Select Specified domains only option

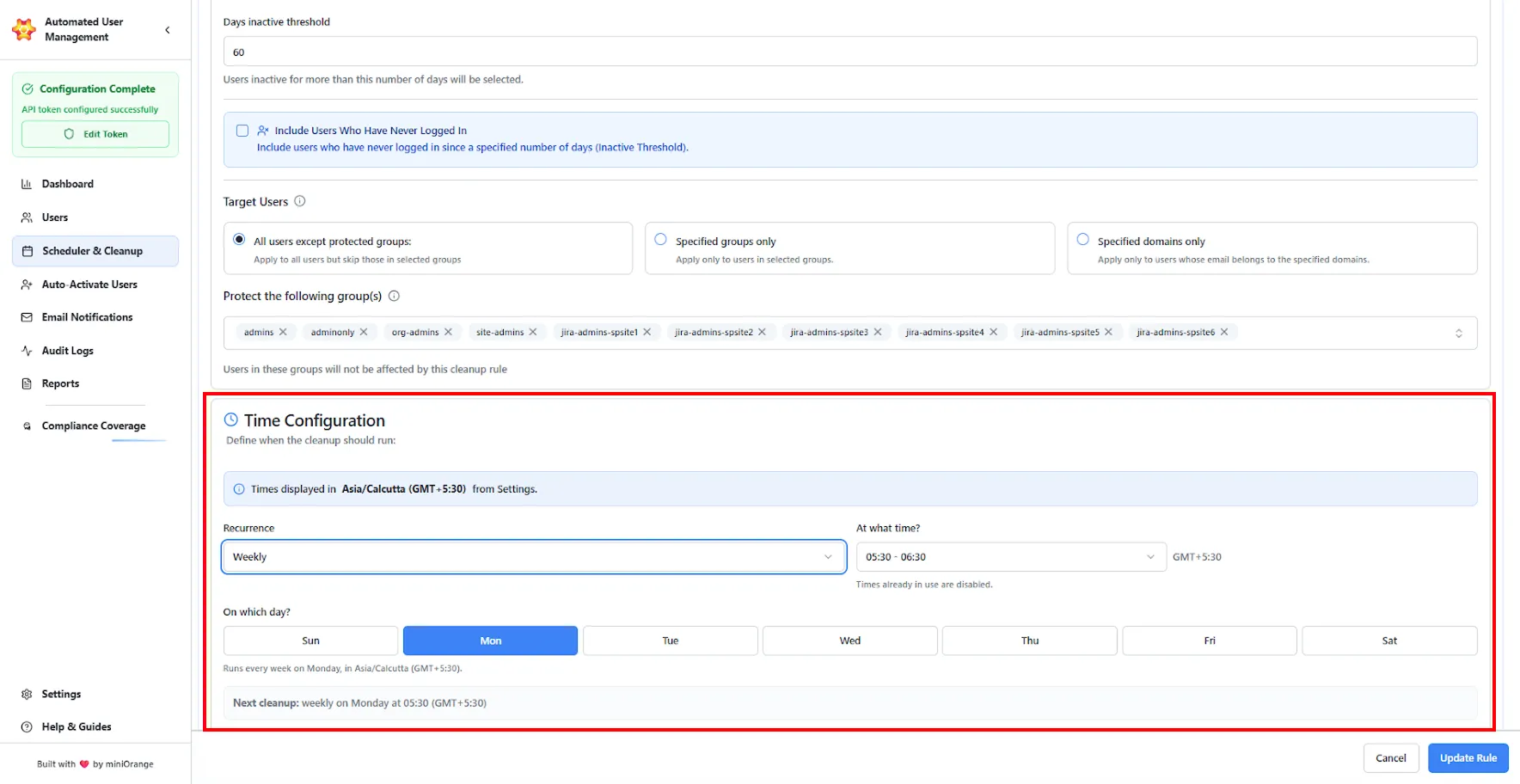(1083, 240)
